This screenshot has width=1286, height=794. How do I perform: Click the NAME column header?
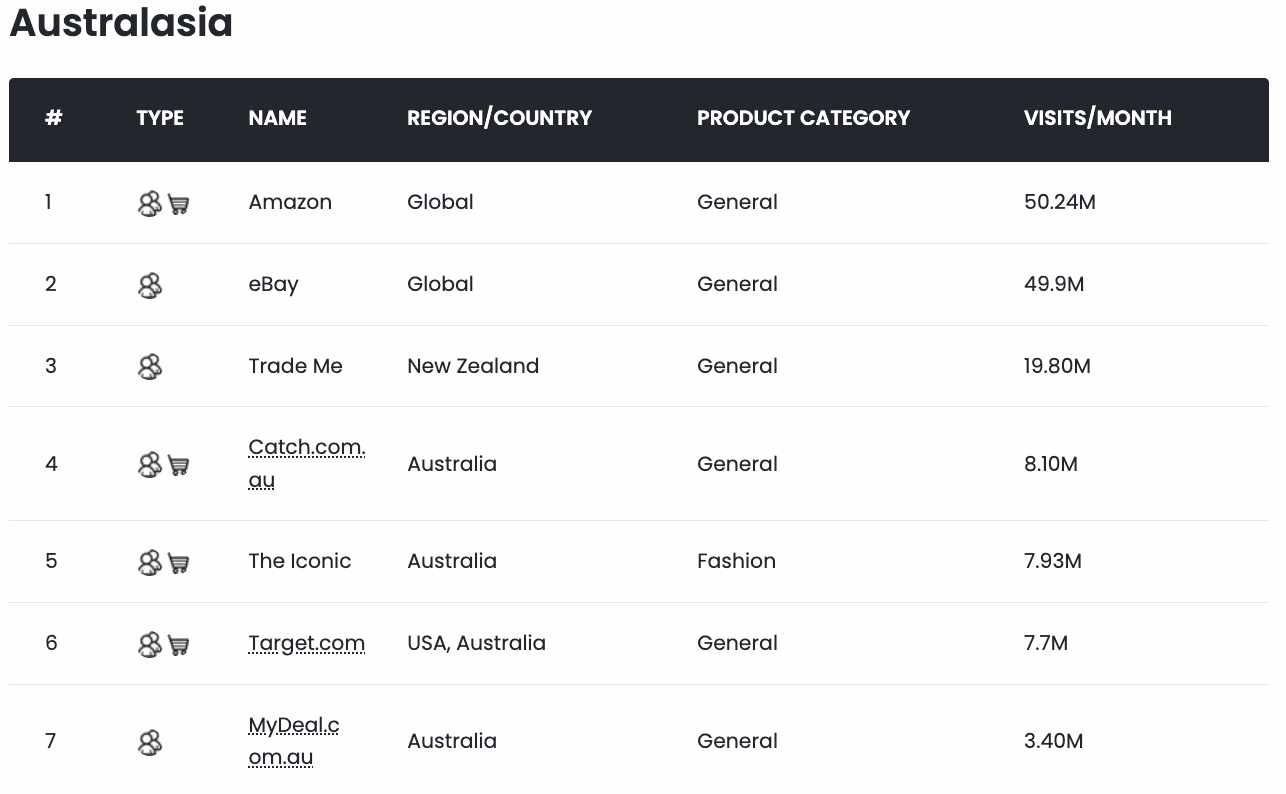pyautogui.click(x=278, y=118)
